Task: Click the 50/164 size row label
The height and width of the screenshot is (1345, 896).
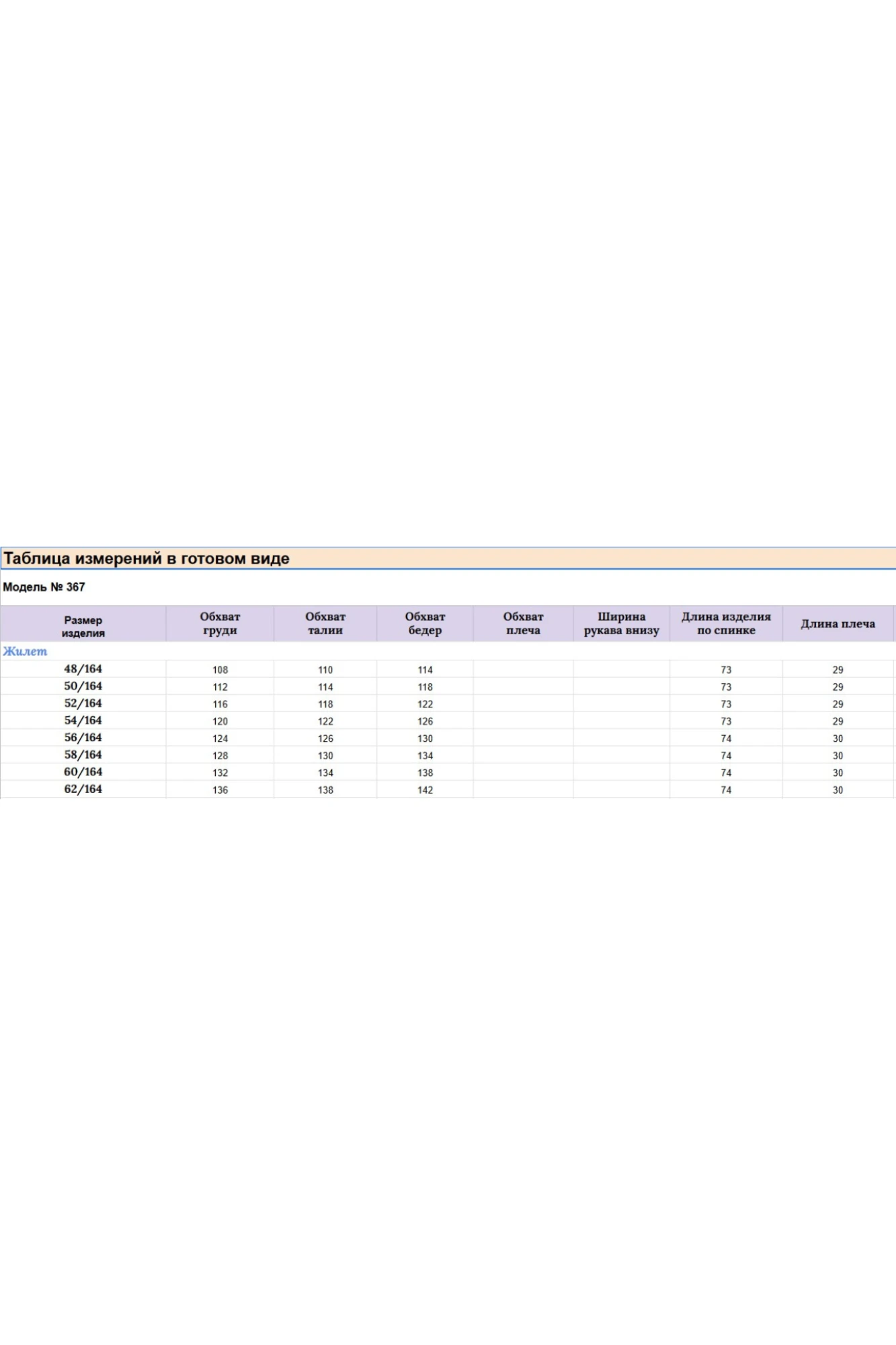Action: 83,687
